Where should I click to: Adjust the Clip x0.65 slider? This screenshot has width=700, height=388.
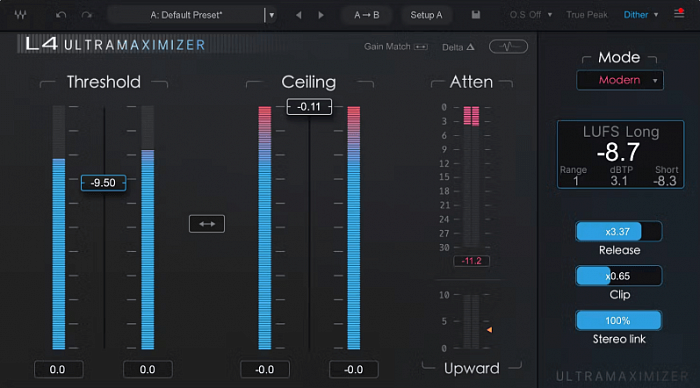click(619, 276)
